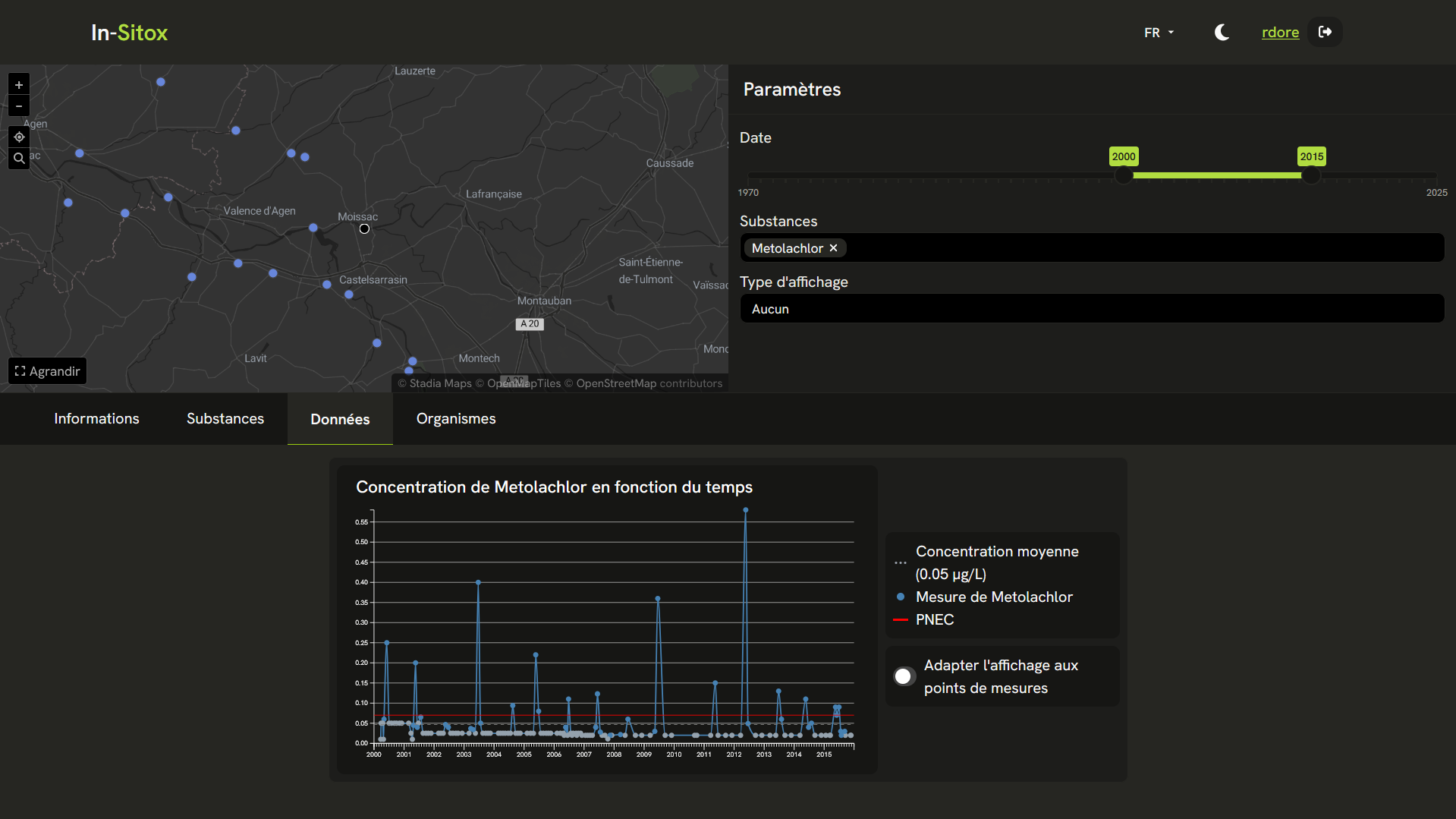Zoom in on the map
The image size is (1456, 819).
[x=18, y=83]
